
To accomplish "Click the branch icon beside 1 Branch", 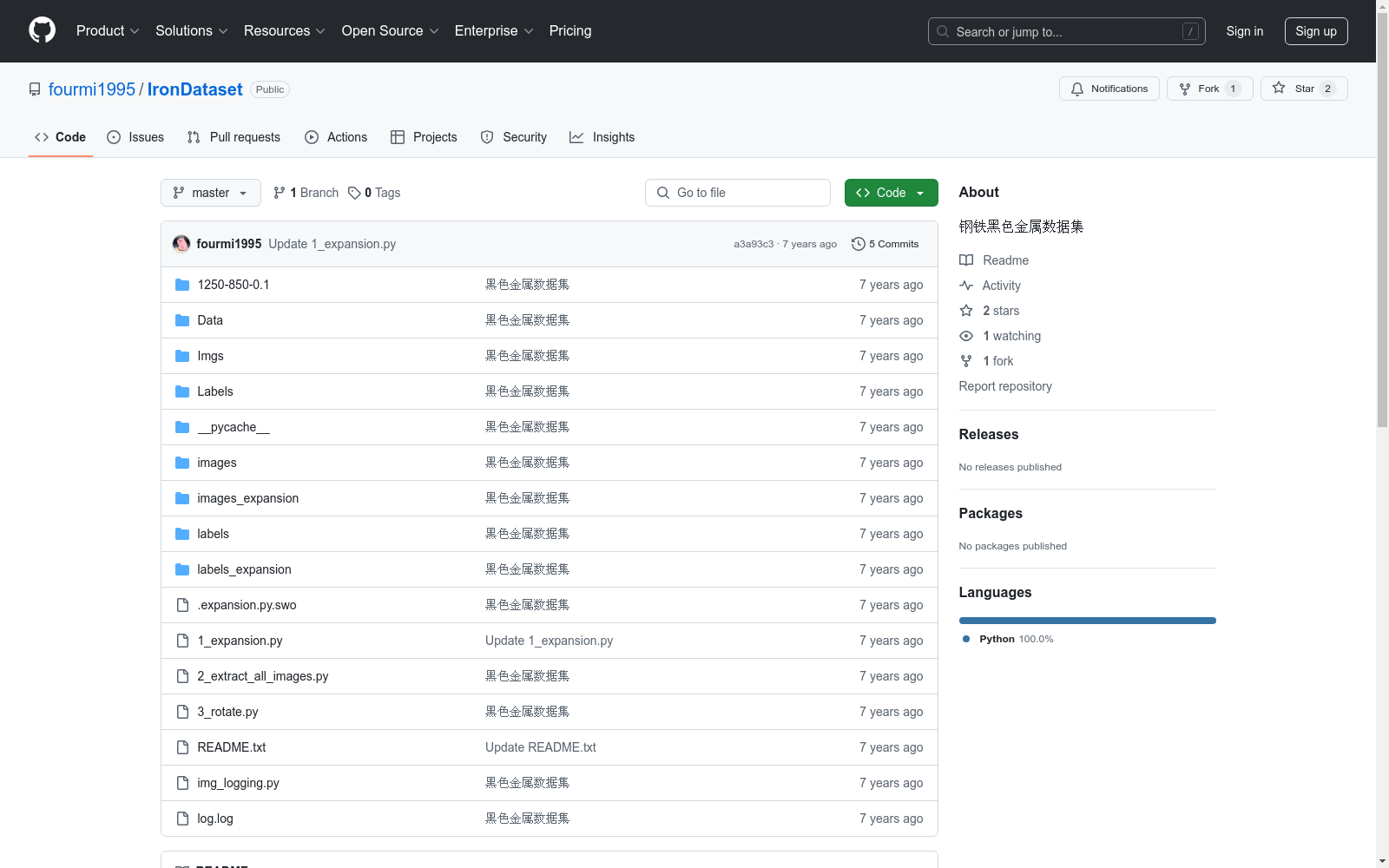I will pyautogui.click(x=280, y=193).
